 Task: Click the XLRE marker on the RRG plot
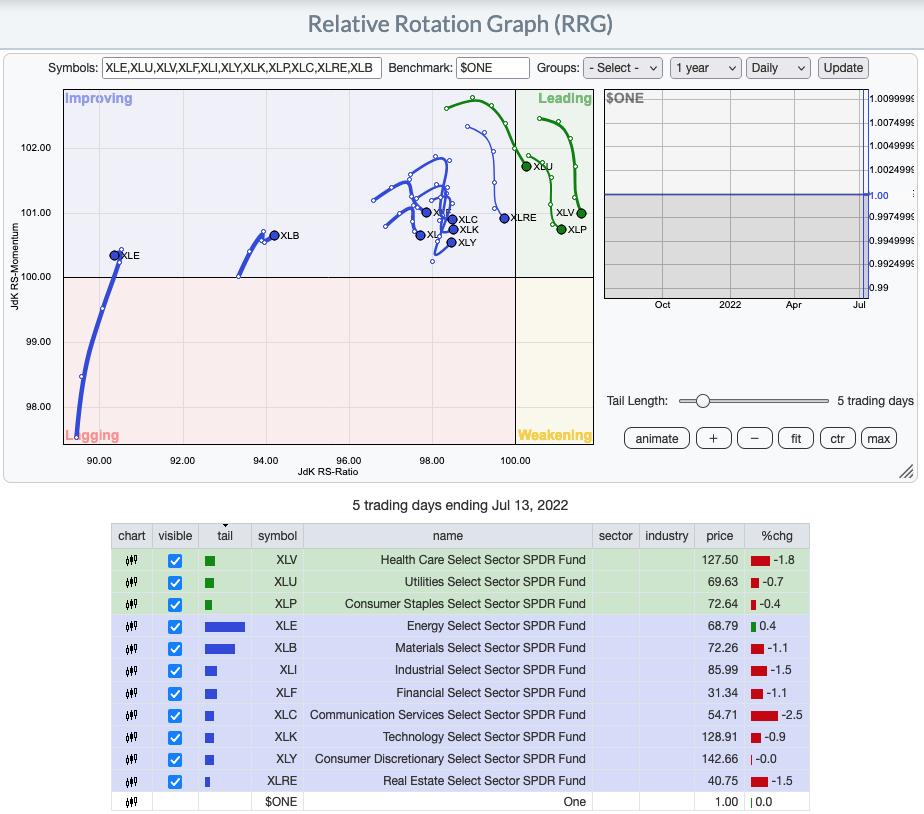pyautogui.click(x=504, y=218)
